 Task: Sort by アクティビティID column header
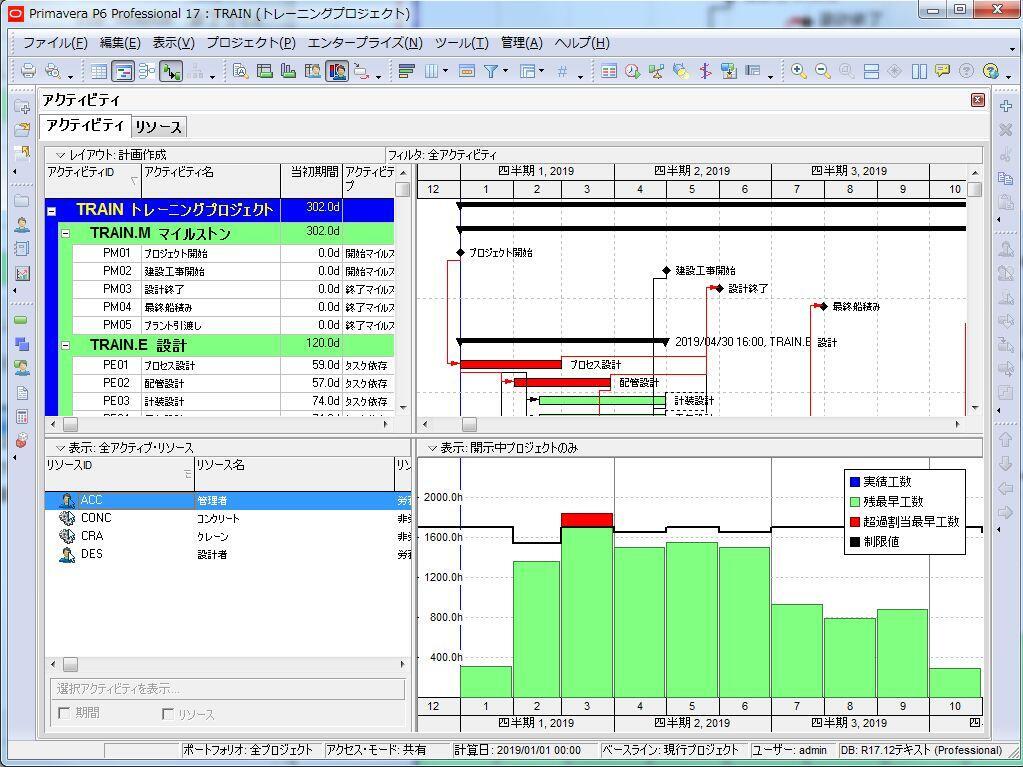93,180
